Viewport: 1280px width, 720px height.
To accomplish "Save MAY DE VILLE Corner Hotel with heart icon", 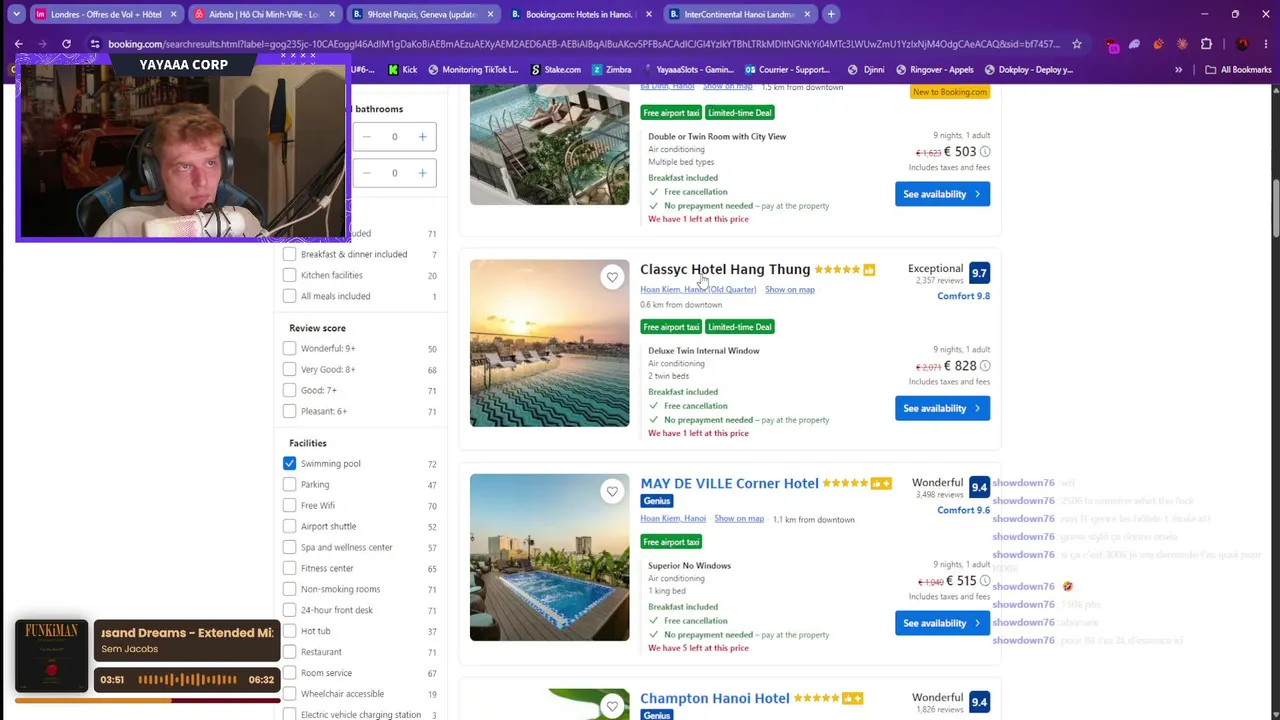I will pyautogui.click(x=612, y=491).
